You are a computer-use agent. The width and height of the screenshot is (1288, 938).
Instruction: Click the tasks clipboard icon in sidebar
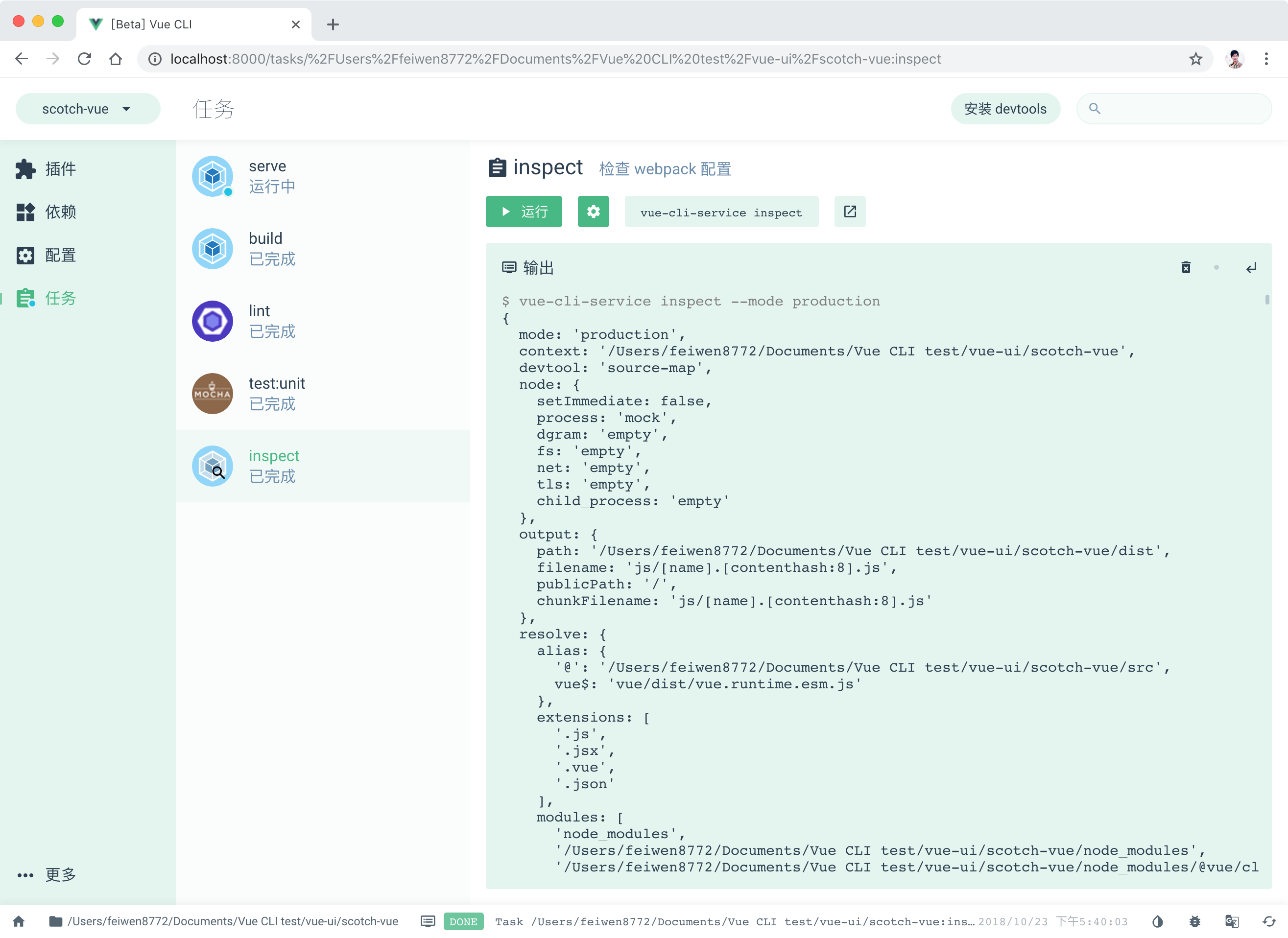tap(25, 298)
